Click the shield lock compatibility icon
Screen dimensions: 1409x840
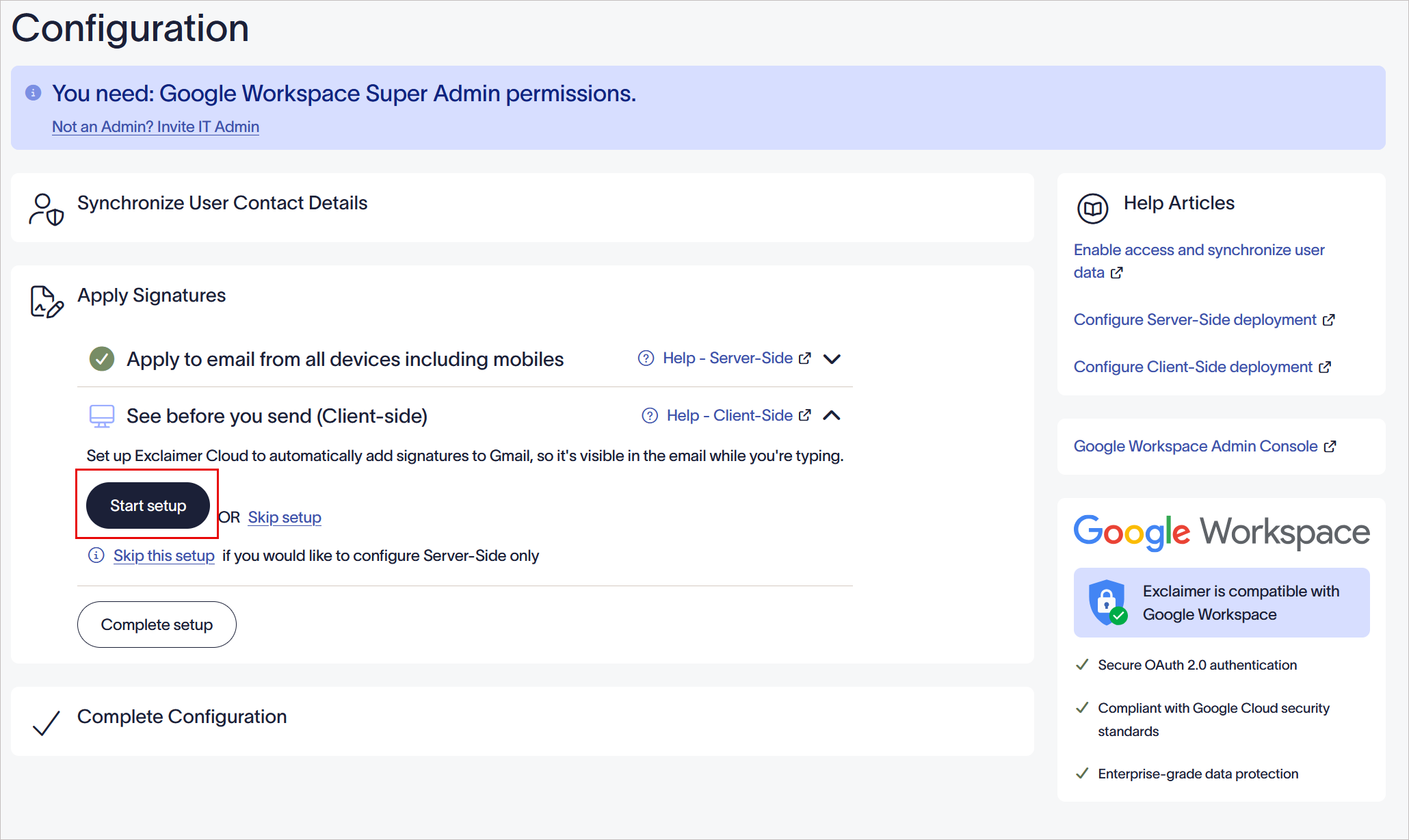click(1107, 603)
